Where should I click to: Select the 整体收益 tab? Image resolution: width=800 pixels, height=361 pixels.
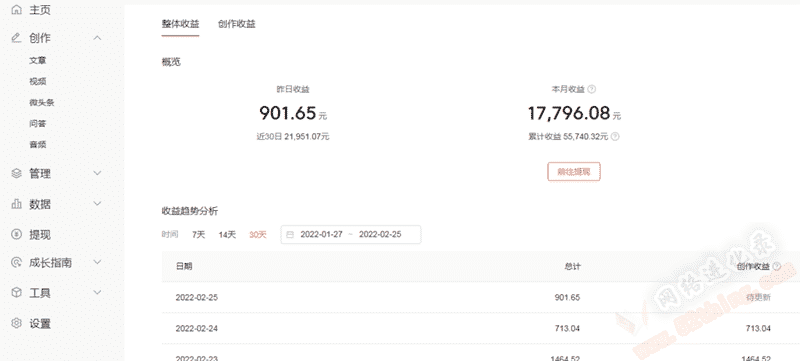pos(180,24)
